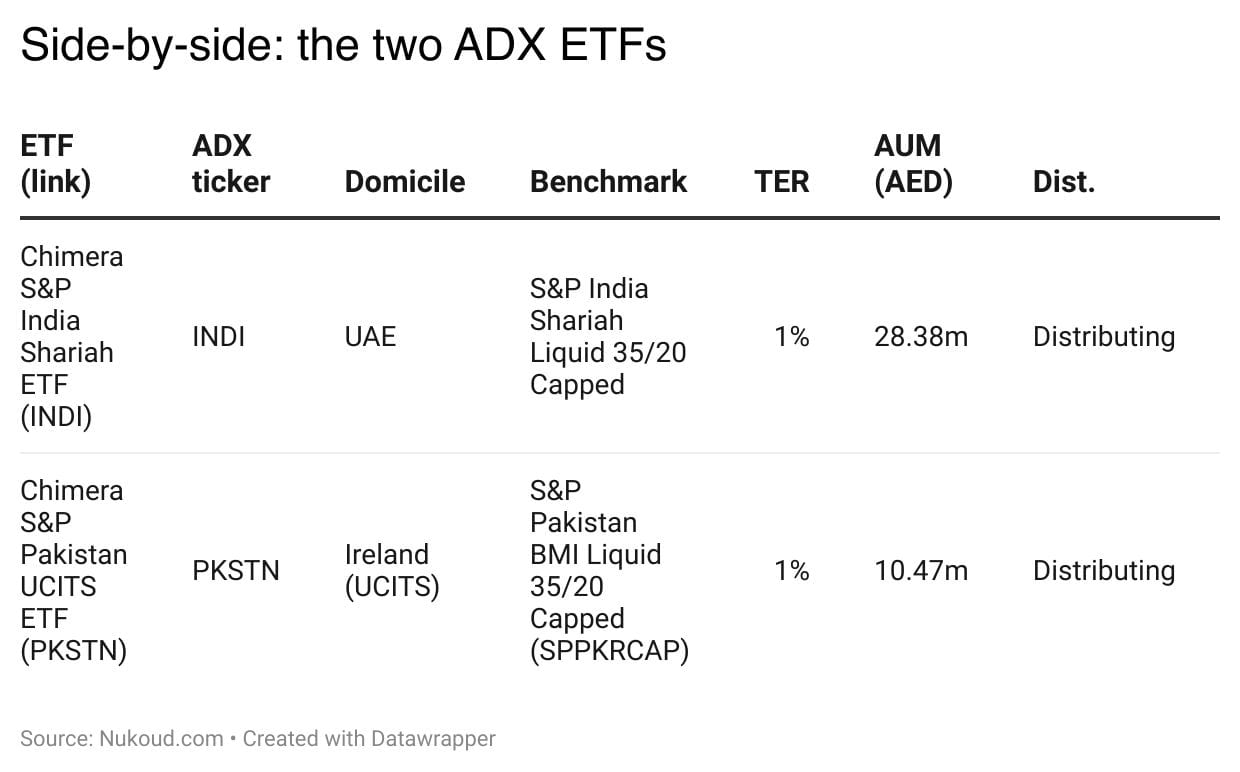Click the Benchmark column header

click(x=608, y=182)
